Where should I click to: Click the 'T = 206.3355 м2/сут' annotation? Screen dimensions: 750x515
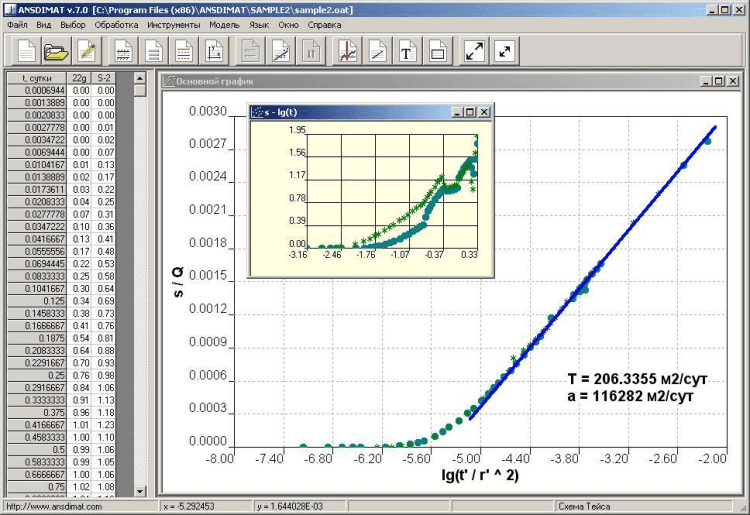(637, 379)
